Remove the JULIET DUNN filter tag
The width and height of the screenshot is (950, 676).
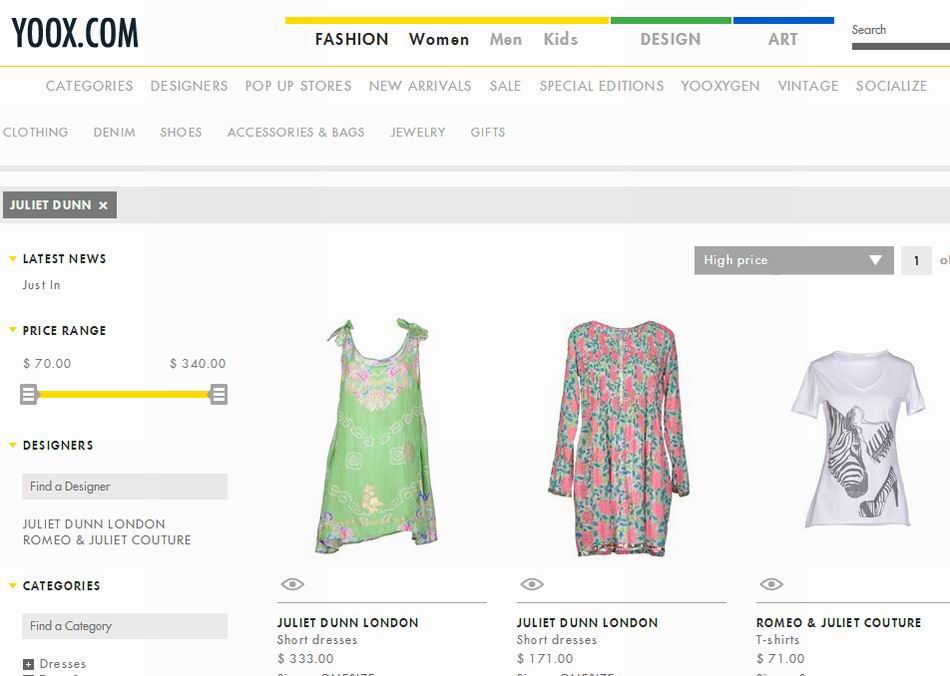(103, 205)
